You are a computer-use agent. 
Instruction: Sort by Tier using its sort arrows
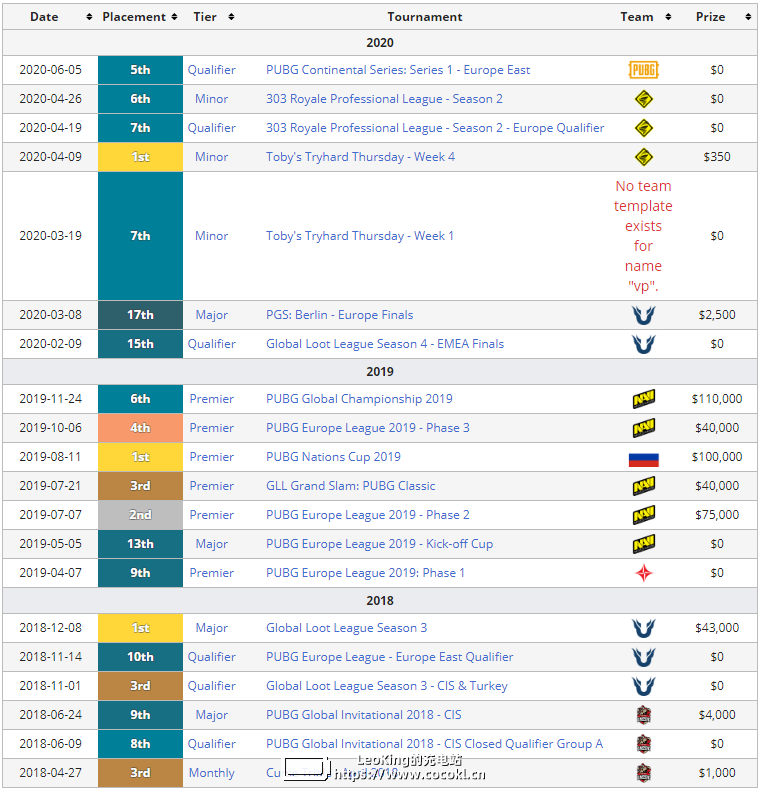click(x=231, y=17)
